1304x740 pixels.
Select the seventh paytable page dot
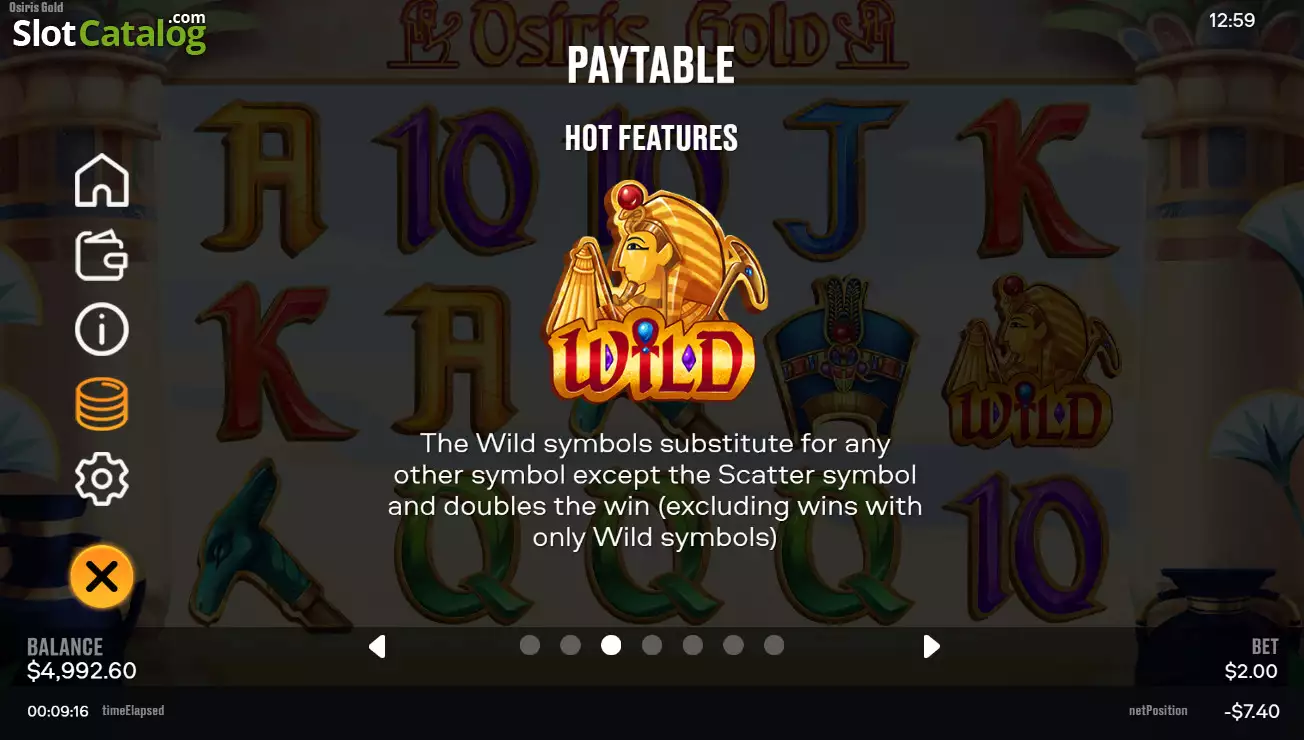coord(774,645)
